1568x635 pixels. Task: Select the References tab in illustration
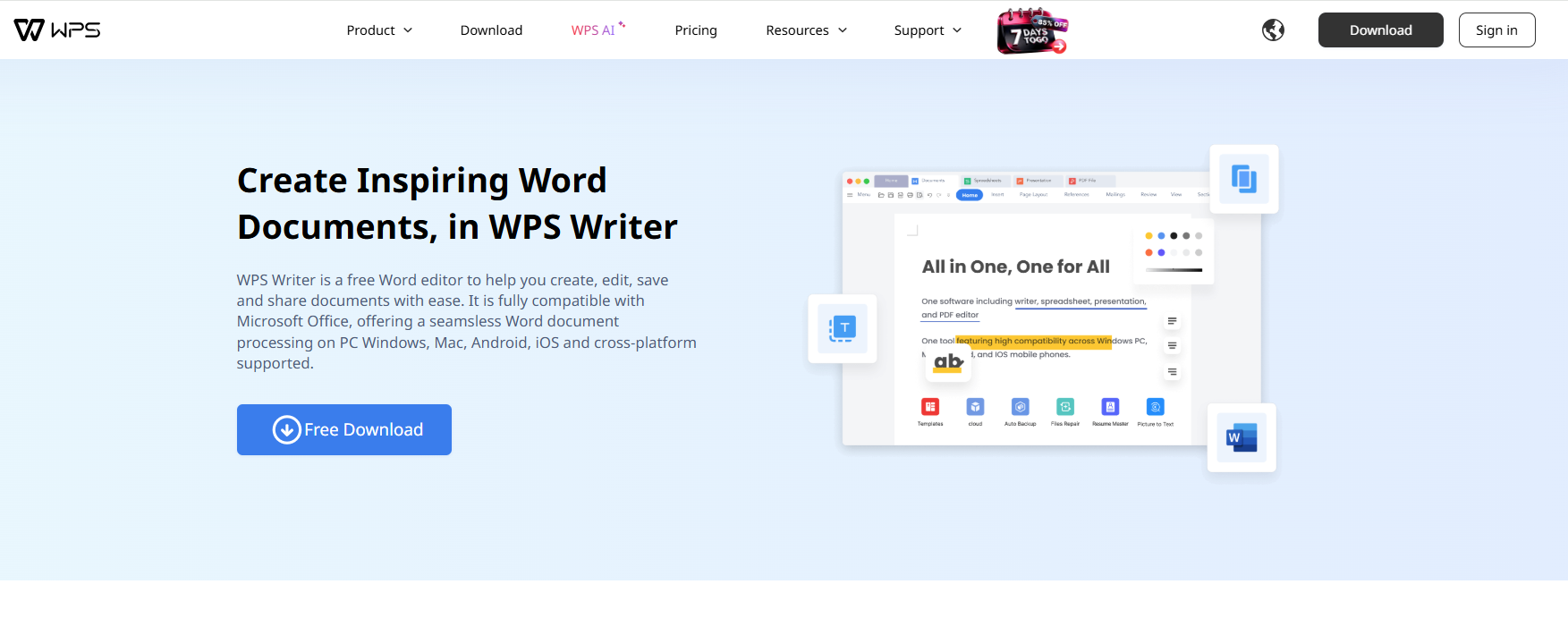tap(1077, 195)
